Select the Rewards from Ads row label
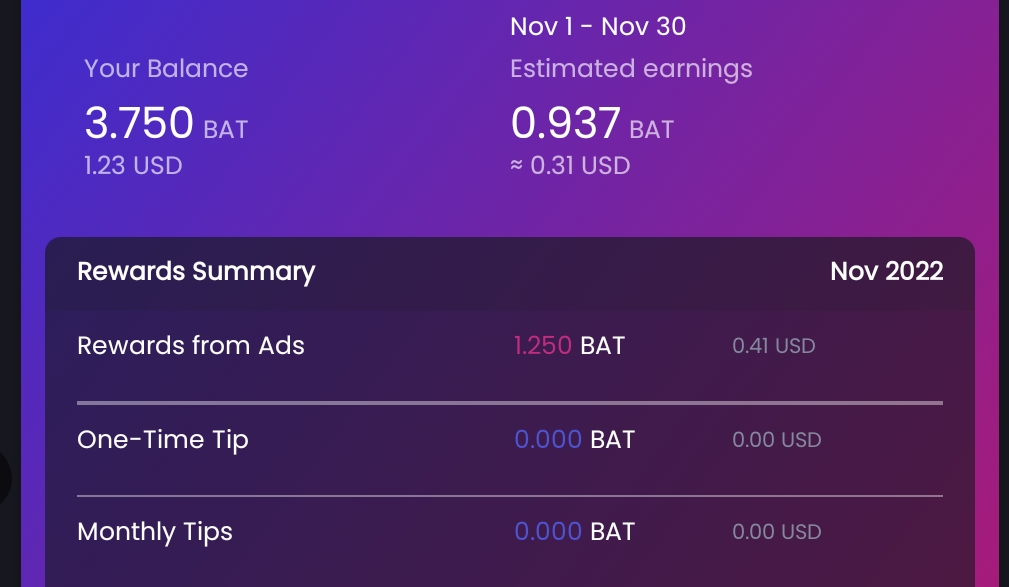This screenshot has width=1009, height=587. tap(190, 346)
